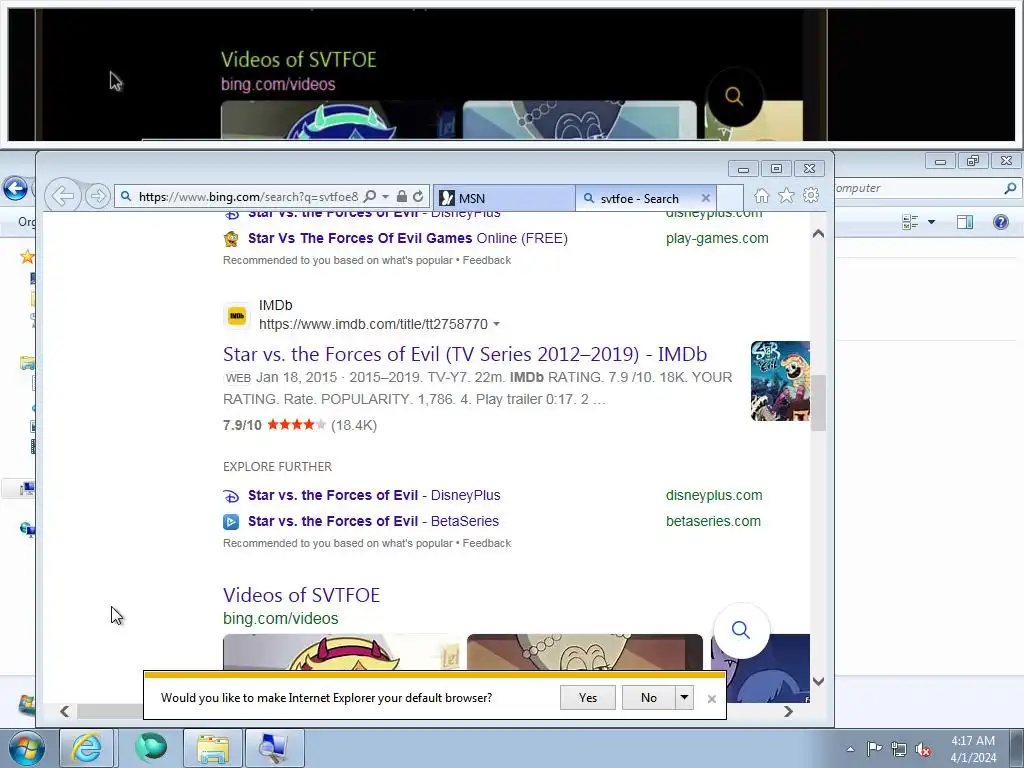Image resolution: width=1024 pixels, height=768 pixels.
Task: Click the second video thumbnail with pearl necklace
Action: [x=584, y=652]
